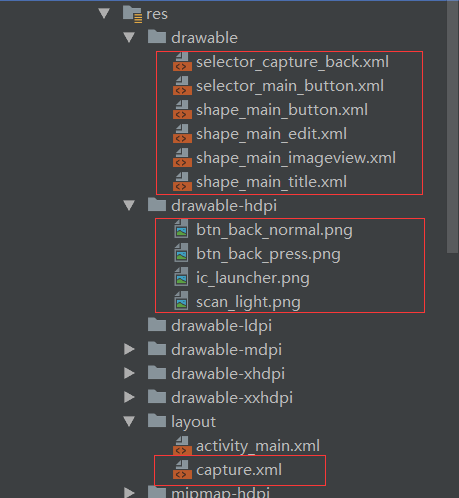Collapse the res folder arrow
Screen dimensions: 459x498
(x=104, y=14)
